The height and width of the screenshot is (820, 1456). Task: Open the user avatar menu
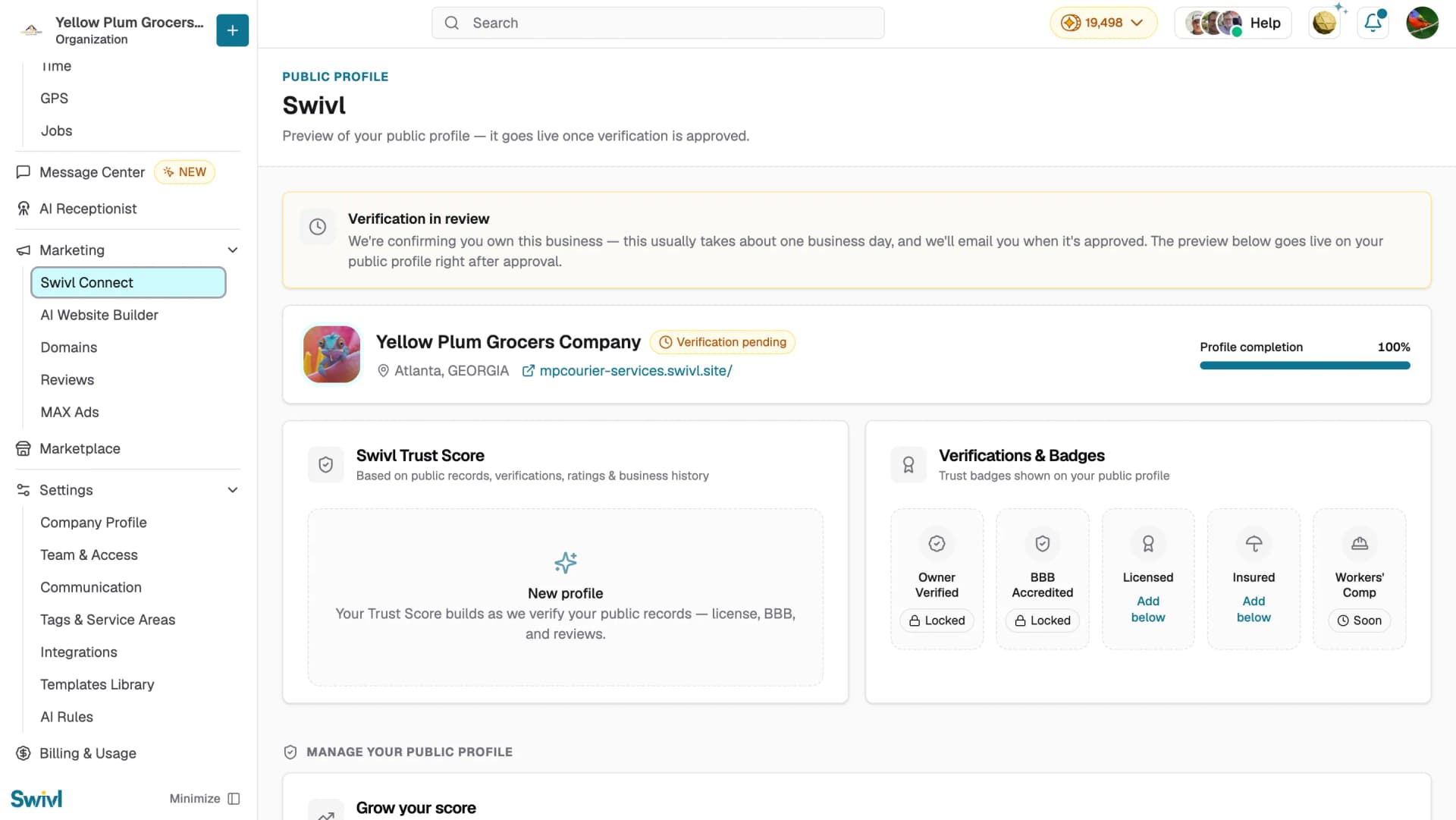click(x=1422, y=23)
